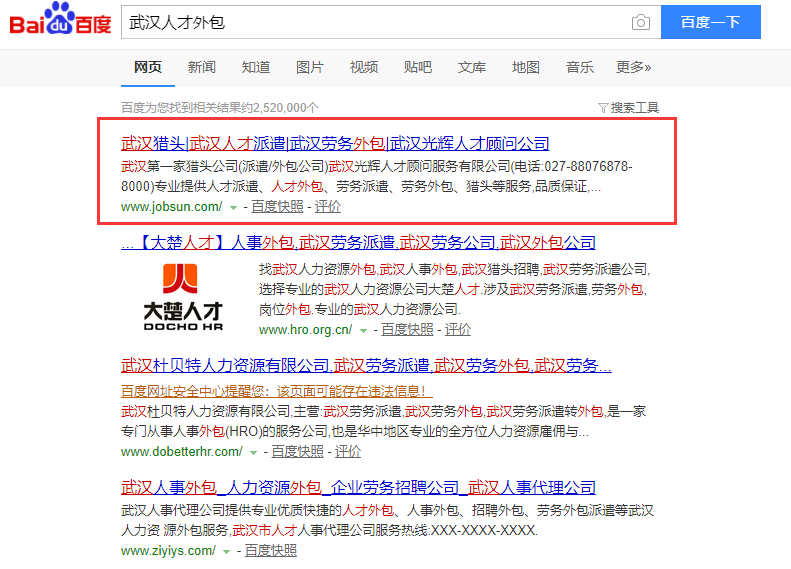Open the 武汉猎头 武汉光辉人才顾问公司 result
This screenshot has height=569, width=791.
coord(335,143)
